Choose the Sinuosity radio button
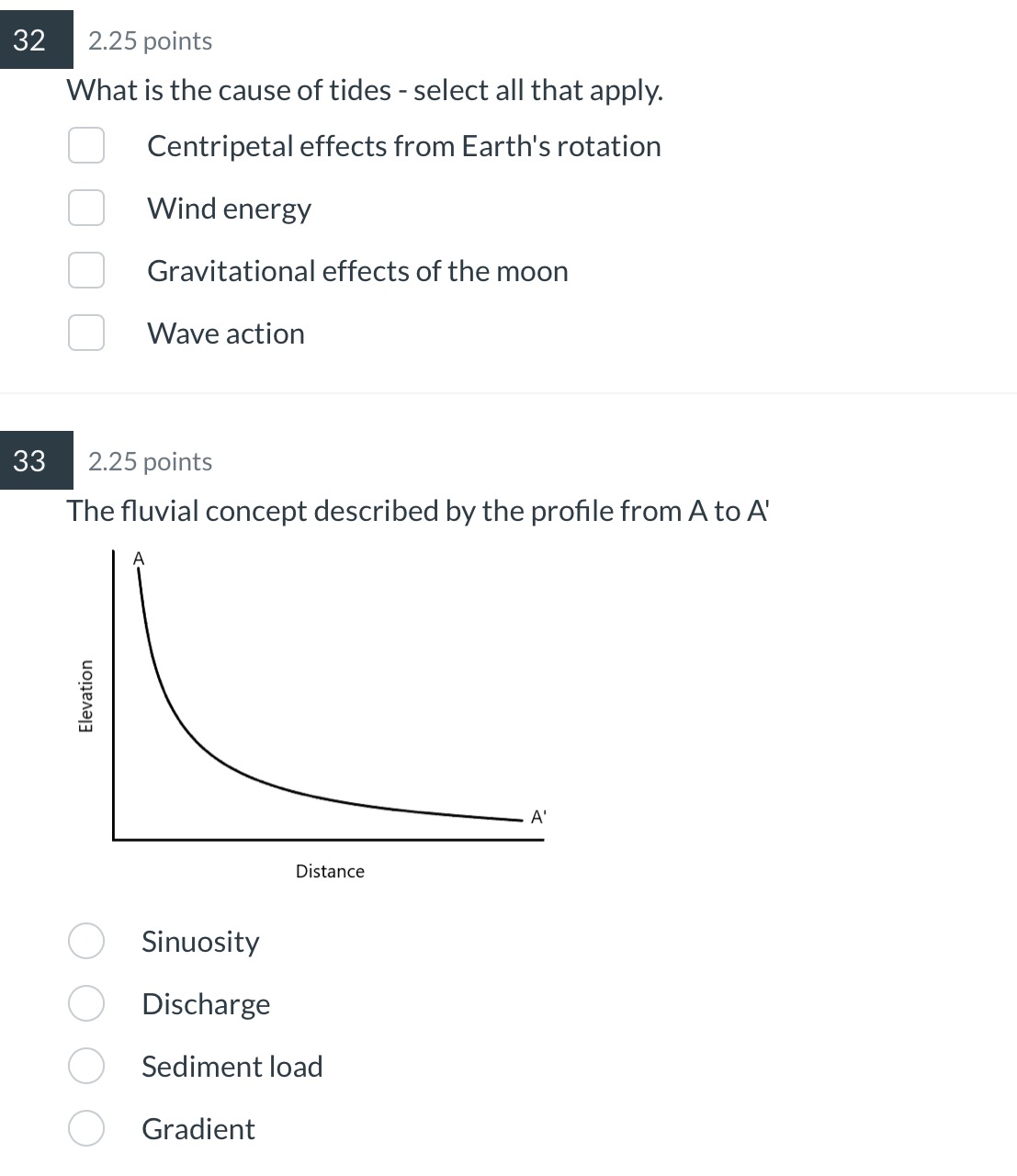The image size is (1017, 1176). (86, 942)
